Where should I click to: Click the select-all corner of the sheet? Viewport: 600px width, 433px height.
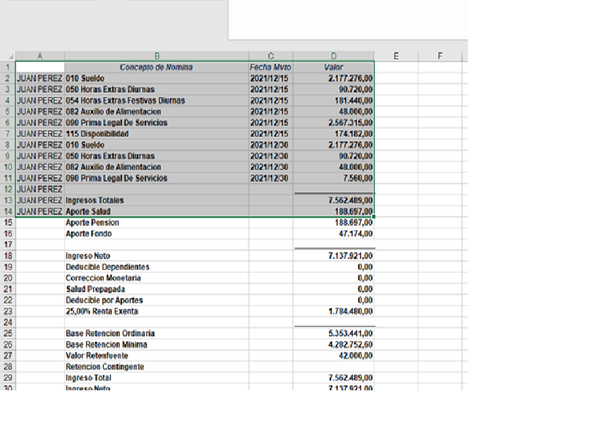[x=8, y=56]
